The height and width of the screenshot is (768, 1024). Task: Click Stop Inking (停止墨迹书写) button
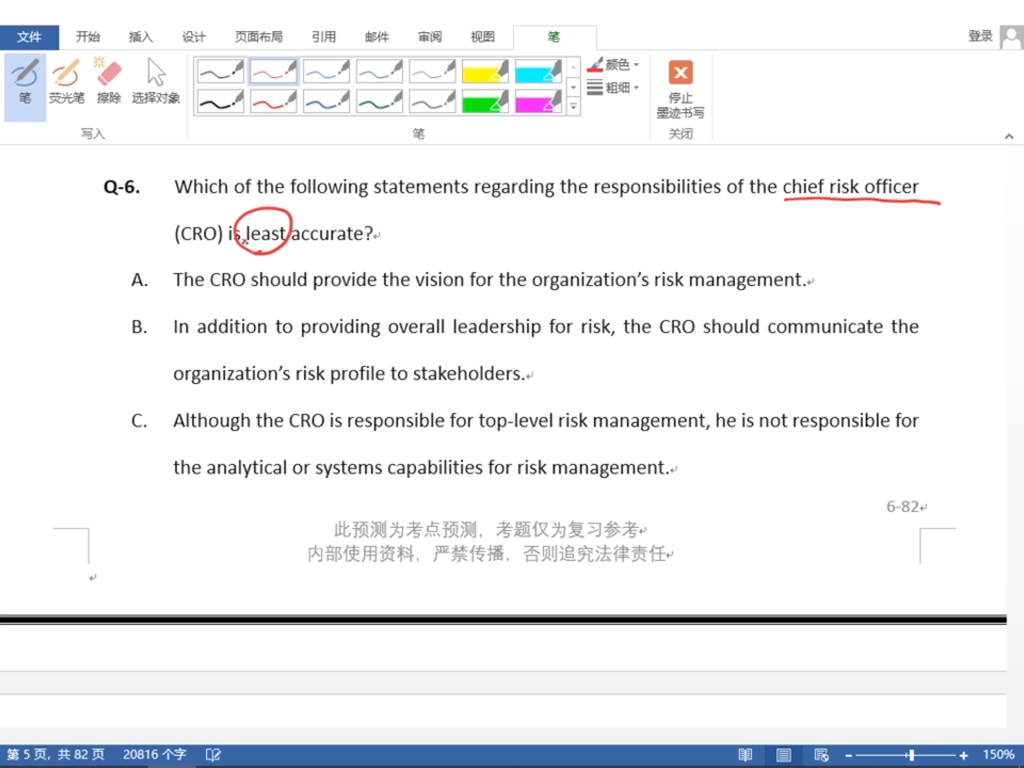(x=680, y=88)
